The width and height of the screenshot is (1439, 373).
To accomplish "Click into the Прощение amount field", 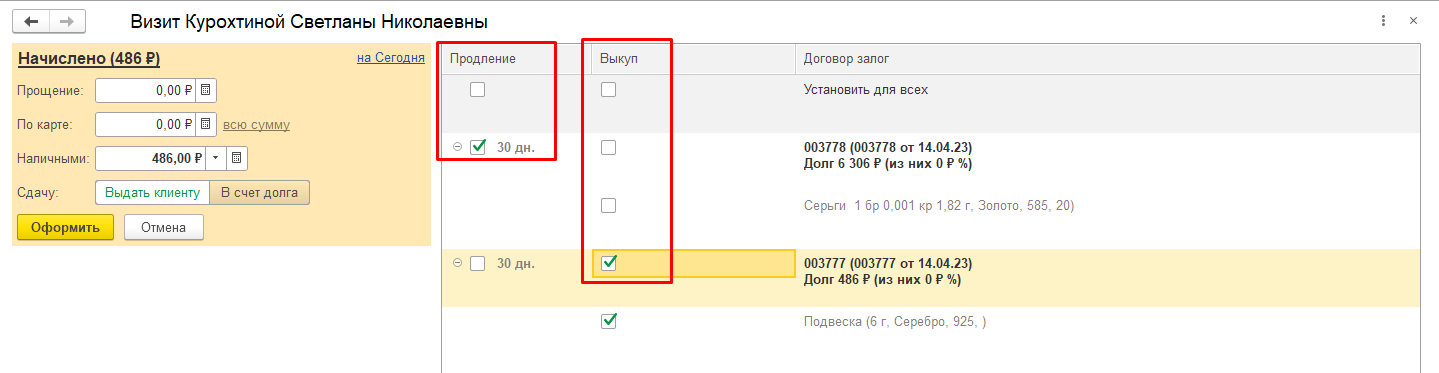I will 146,91.
